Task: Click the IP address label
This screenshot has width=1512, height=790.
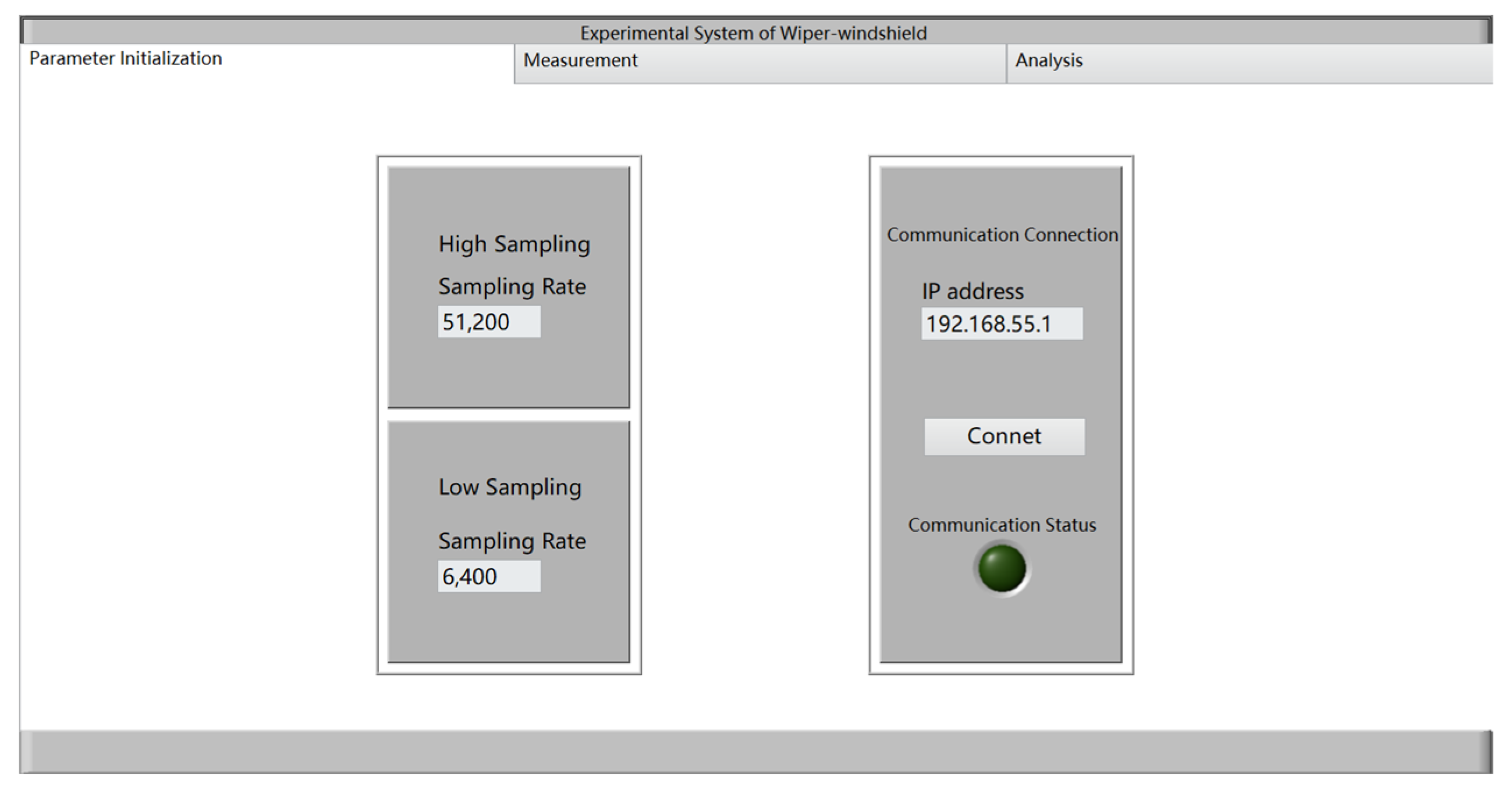Action: click(972, 291)
